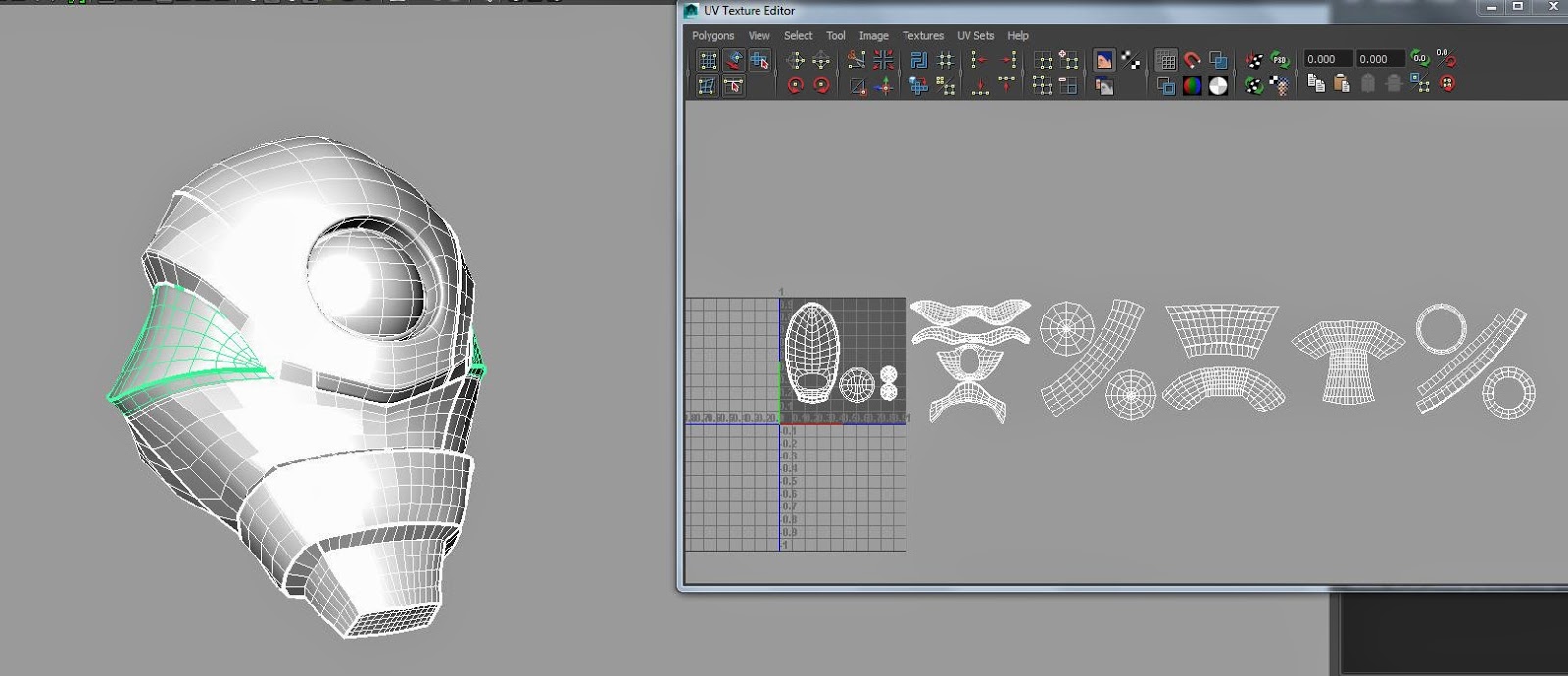The height and width of the screenshot is (676, 1568).
Task: Dim the displayed image
Action: [1104, 86]
